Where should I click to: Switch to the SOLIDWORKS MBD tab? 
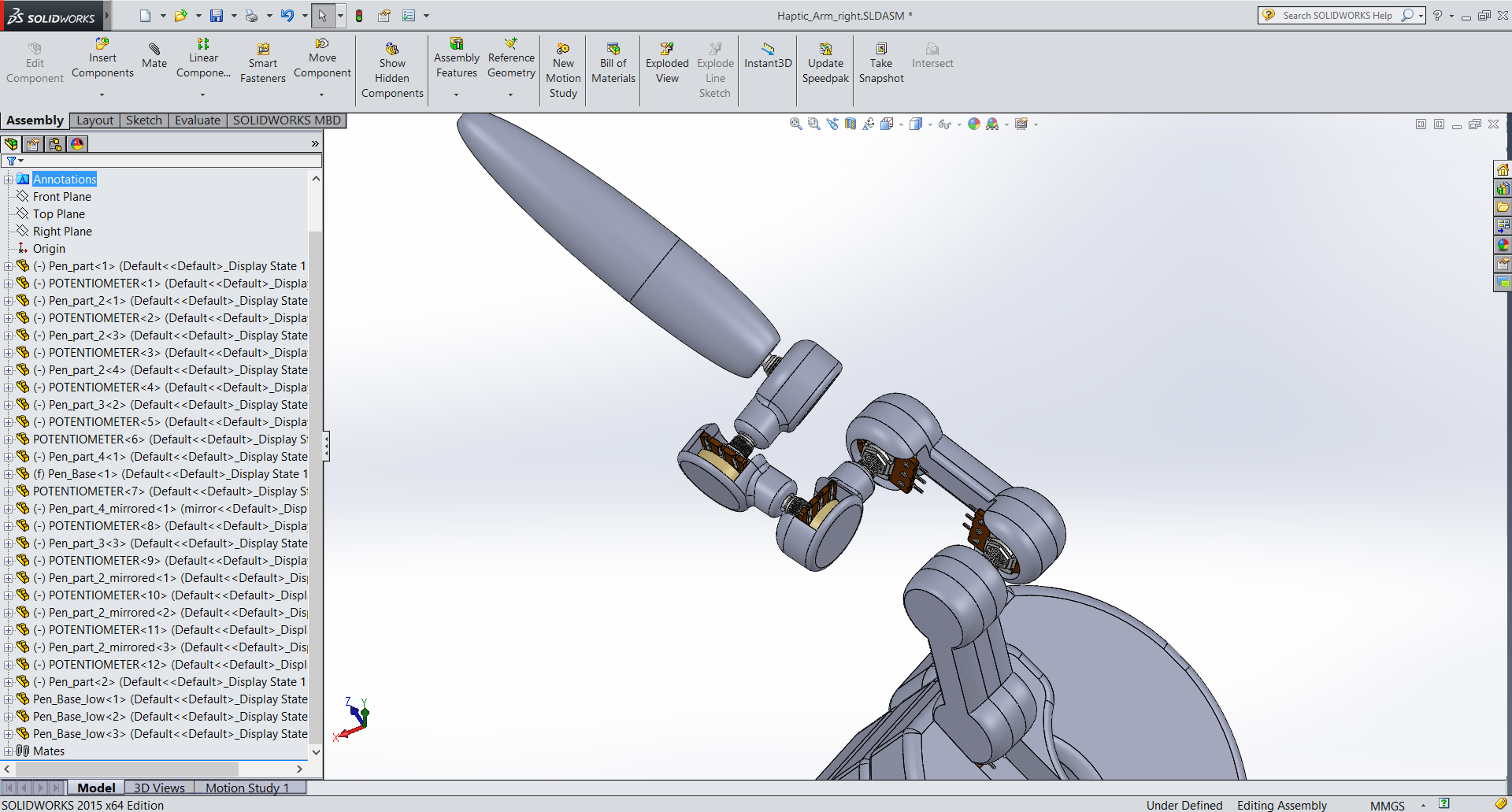[287, 121]
